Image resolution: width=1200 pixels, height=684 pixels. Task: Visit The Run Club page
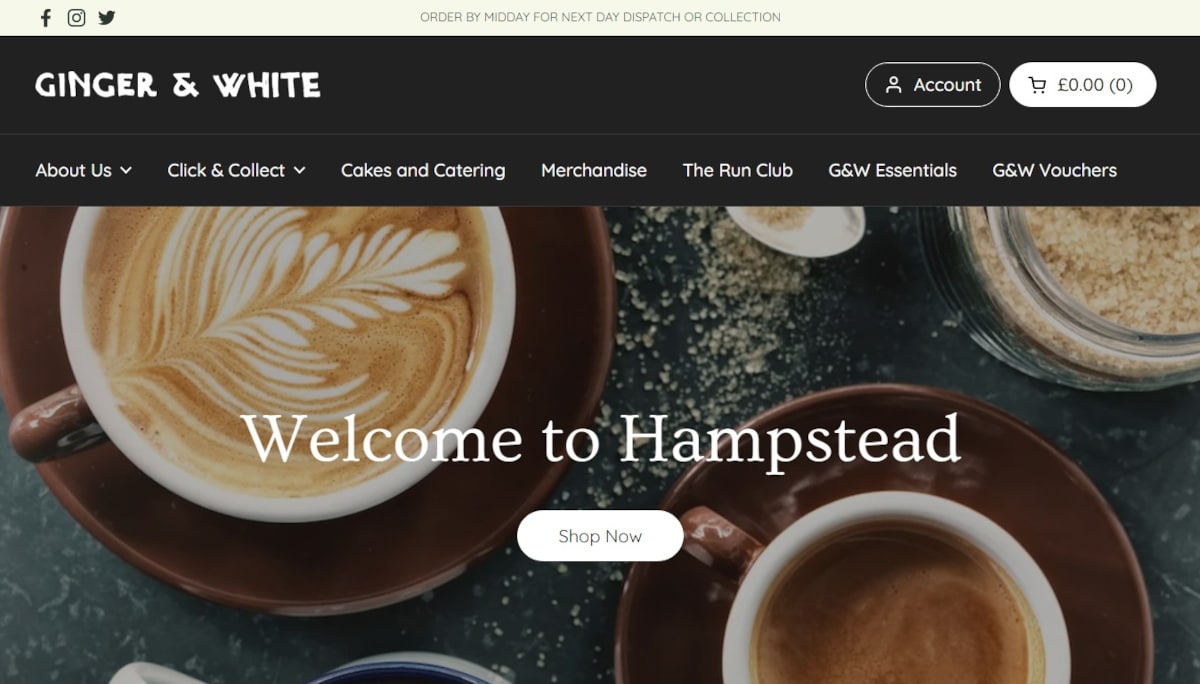coord(738,171)
